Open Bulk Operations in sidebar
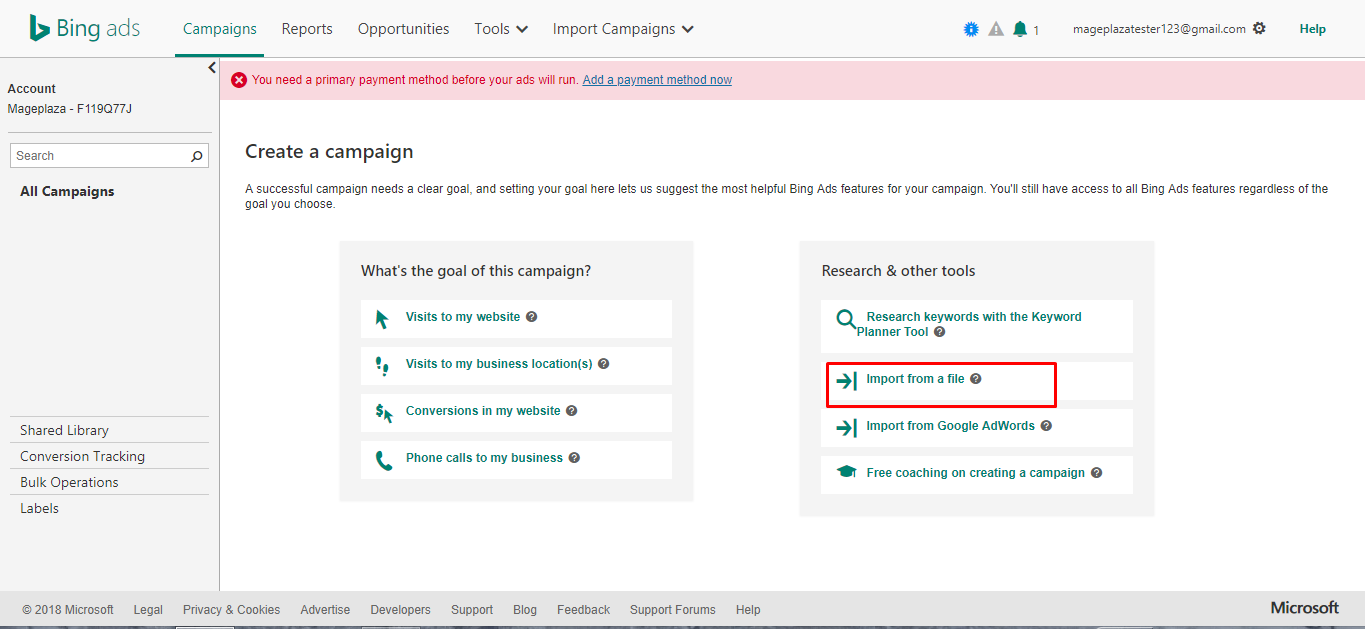 69,482
